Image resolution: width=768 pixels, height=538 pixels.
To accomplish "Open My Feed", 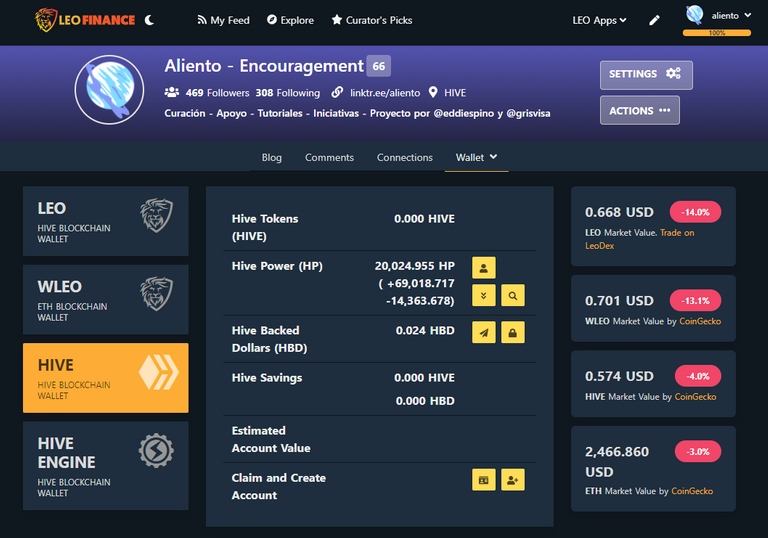I will click(223, 20).
